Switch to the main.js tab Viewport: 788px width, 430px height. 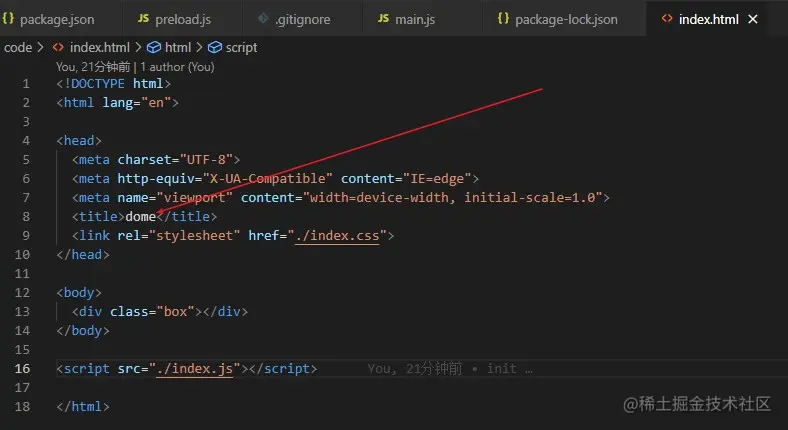pos(415,19)
